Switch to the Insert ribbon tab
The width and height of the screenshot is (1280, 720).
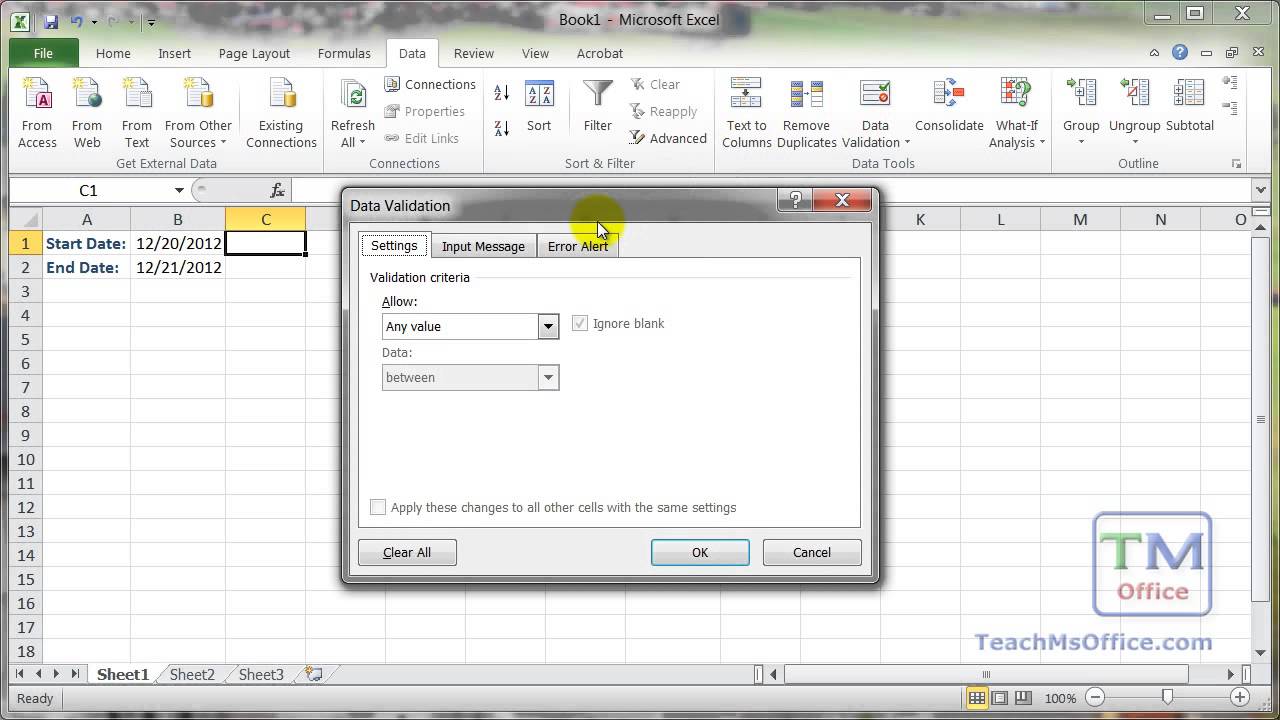(x=174, y=53)
